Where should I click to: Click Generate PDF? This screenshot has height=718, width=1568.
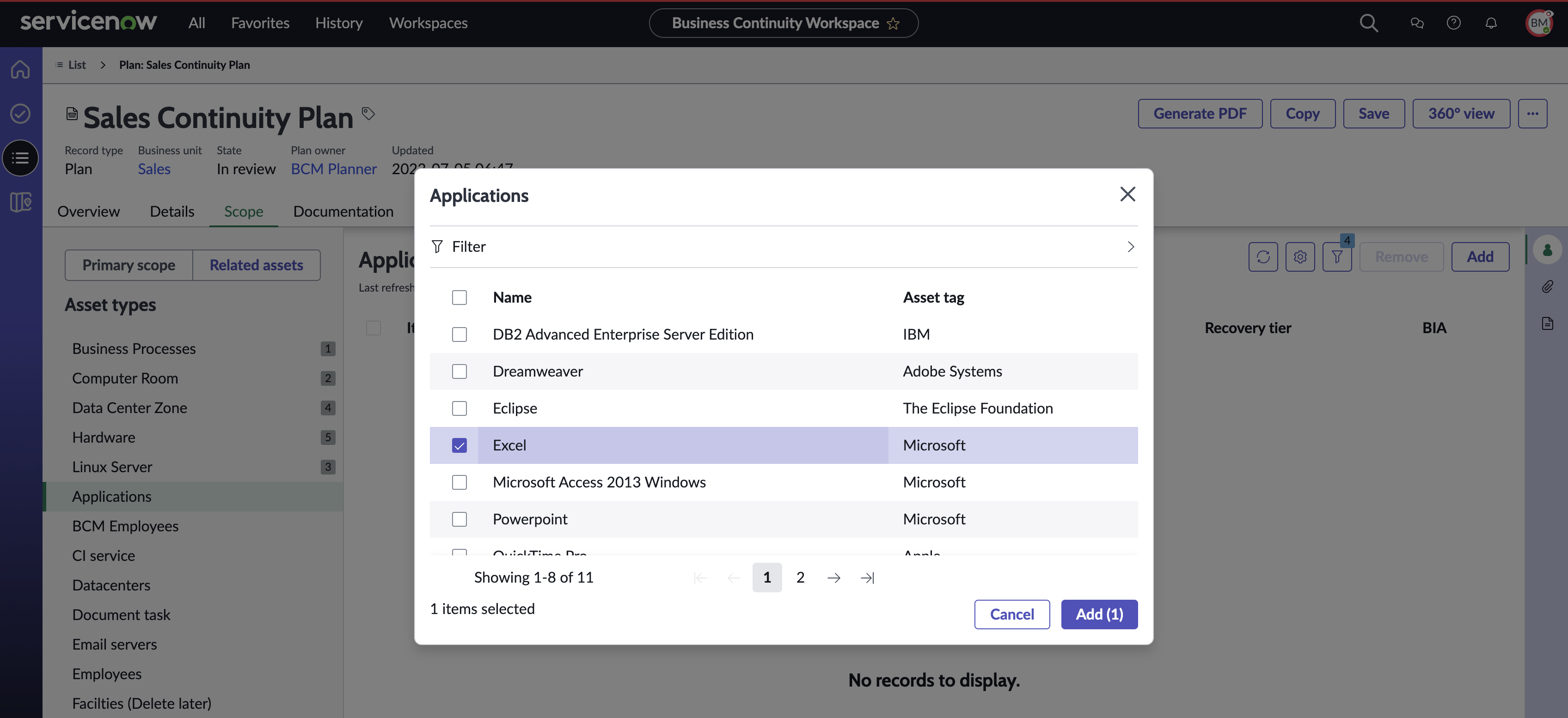click(1200, 114)
